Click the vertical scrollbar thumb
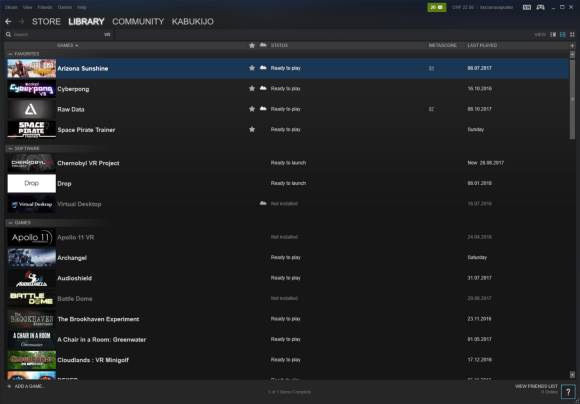Image resolution: width=580 pixels, height=404 pixels. (x=572, y=99)
